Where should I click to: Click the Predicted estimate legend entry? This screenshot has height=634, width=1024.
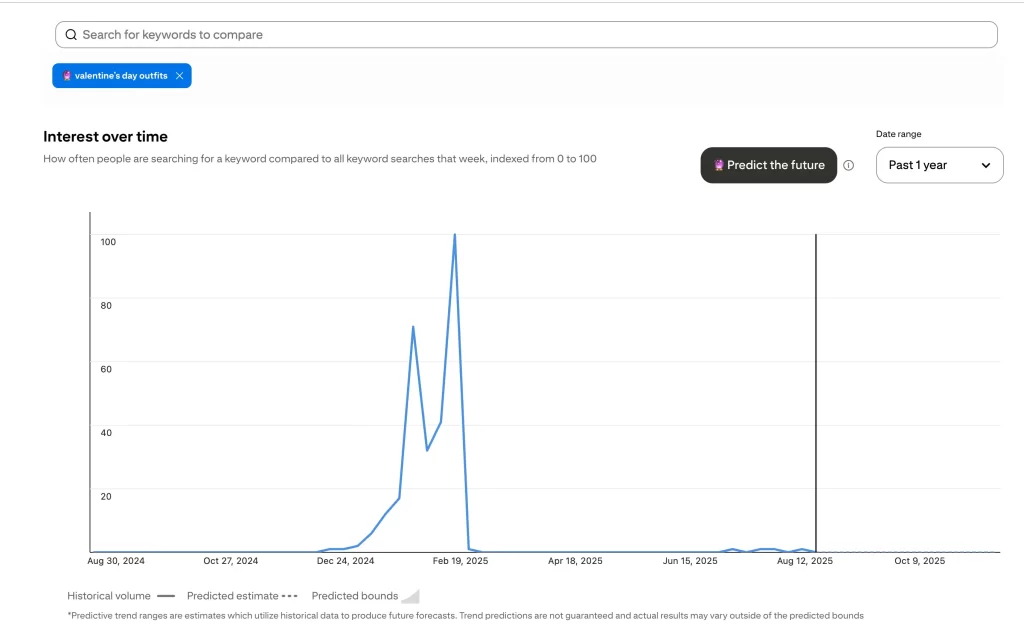[x=242, y=595]
